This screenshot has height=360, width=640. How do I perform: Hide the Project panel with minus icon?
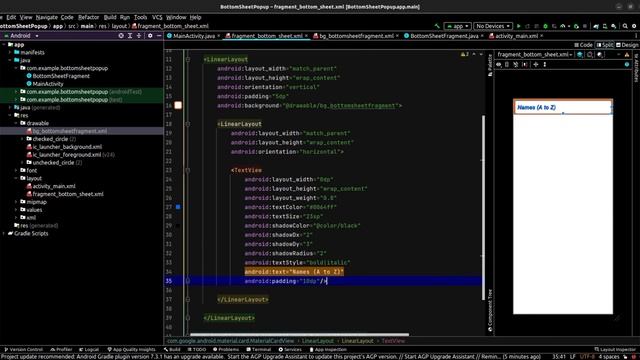click(159, 36)
